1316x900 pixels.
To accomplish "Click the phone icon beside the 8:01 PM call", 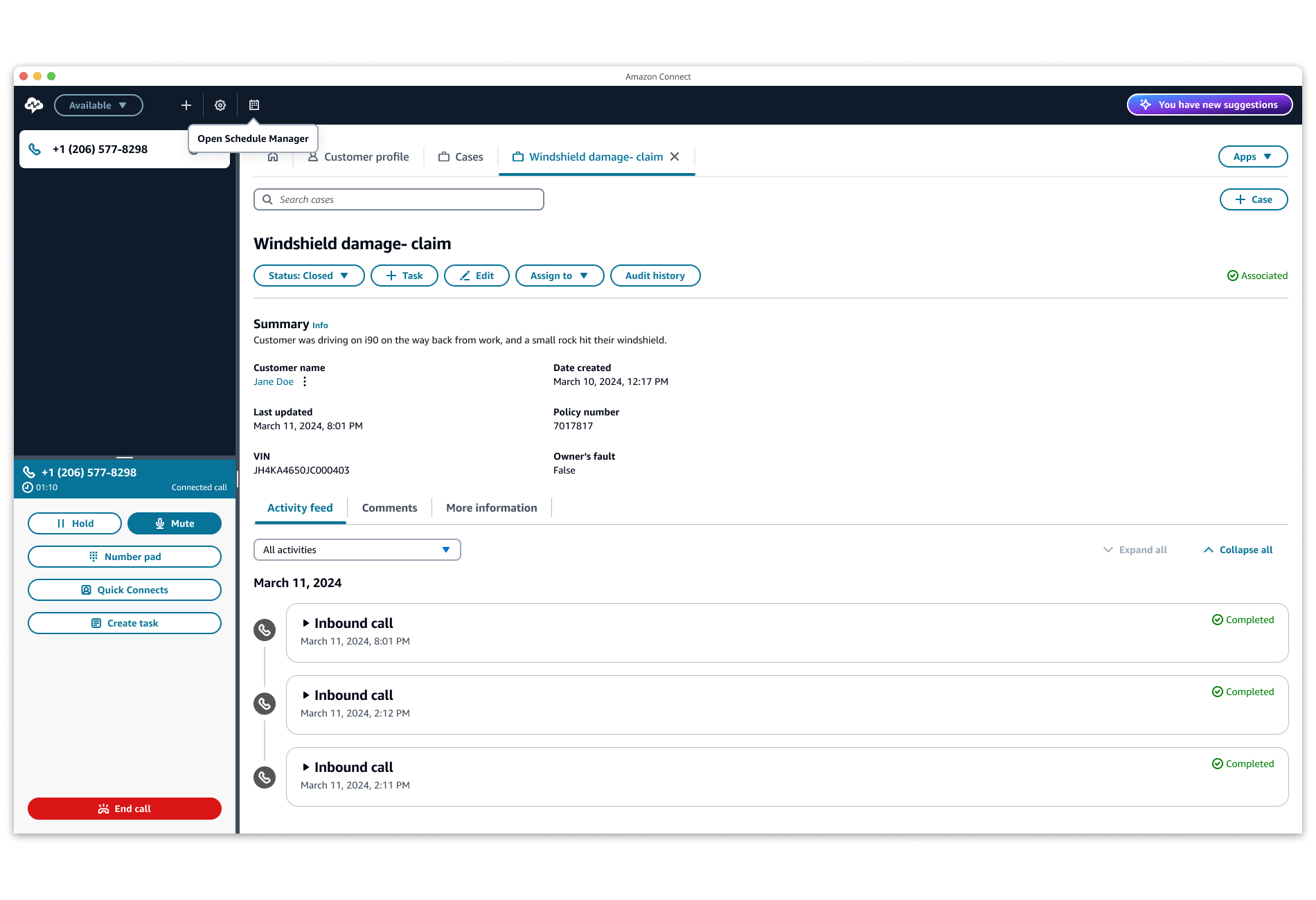I will tap(264, 630).
